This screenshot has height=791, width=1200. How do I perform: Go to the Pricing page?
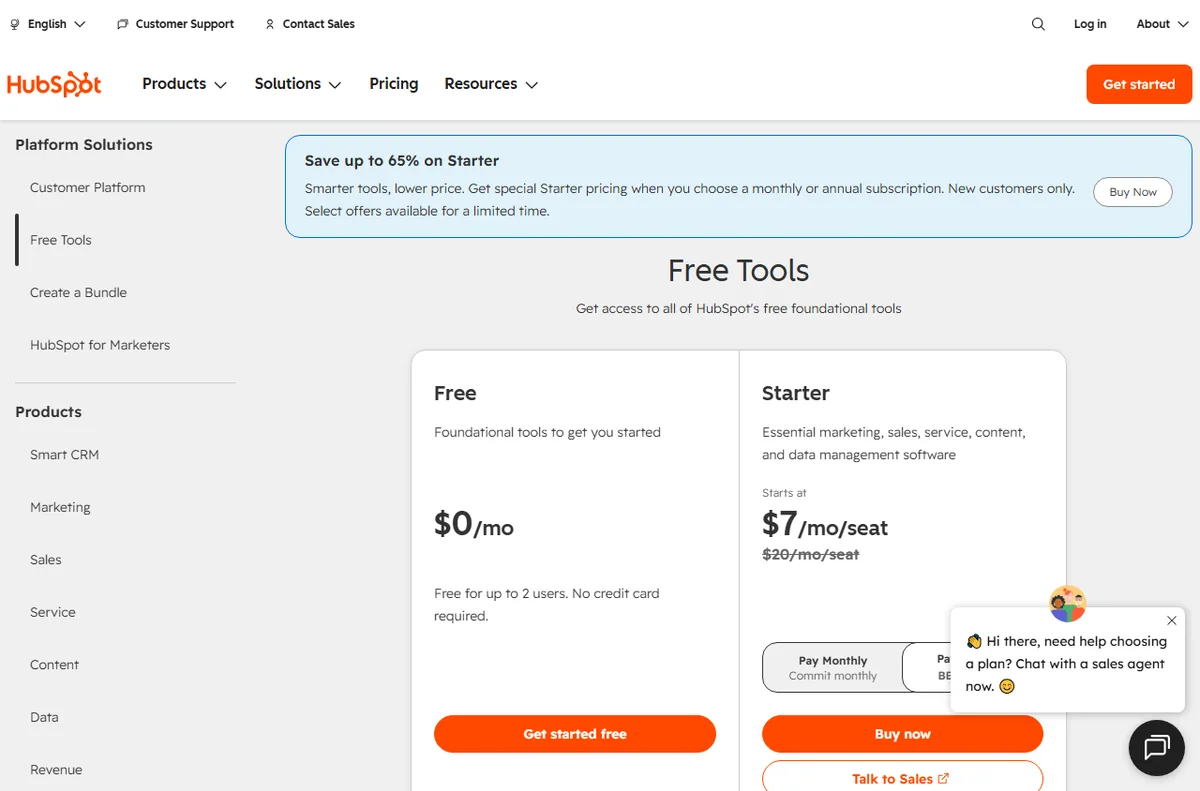click(394, 84)
